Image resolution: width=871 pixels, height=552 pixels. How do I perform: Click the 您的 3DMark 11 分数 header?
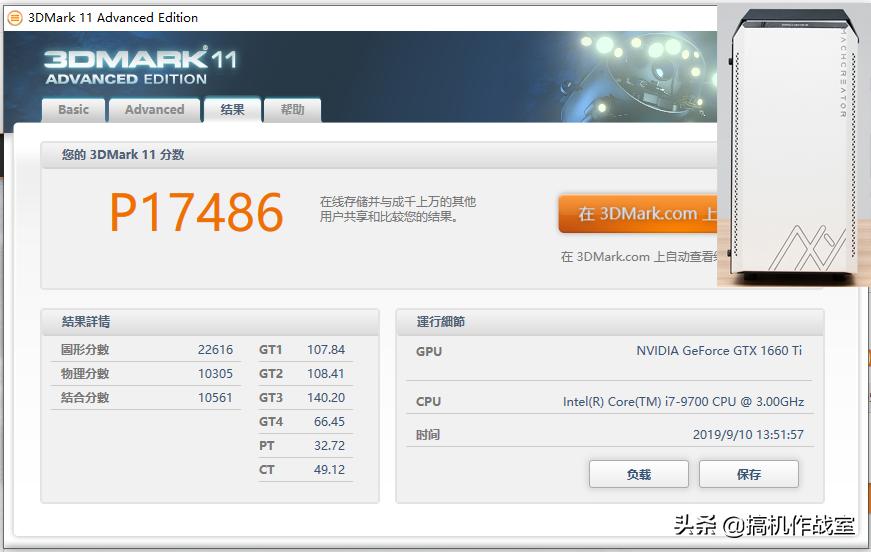coord(379,155)
